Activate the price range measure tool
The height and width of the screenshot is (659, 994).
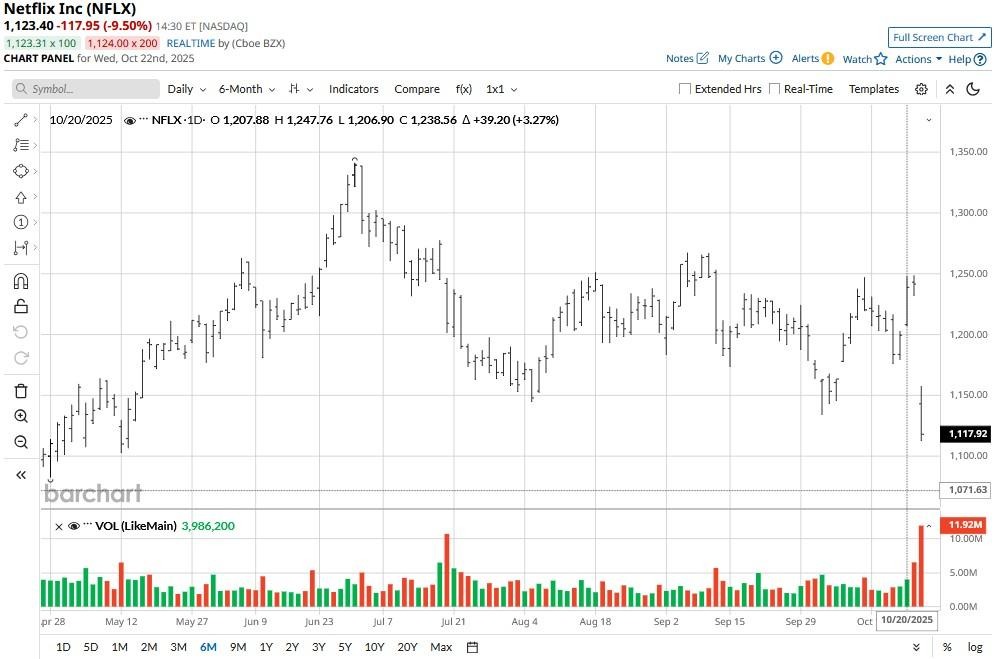[20, 248]
